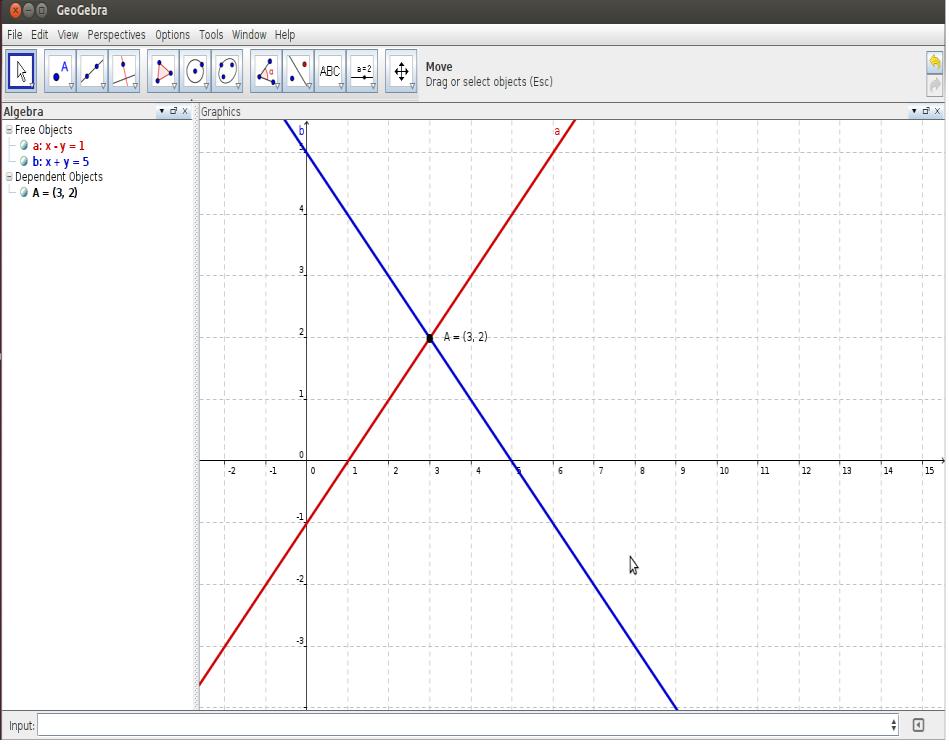
Task: Click the Free Objects folder label
Action: [44, 130]
